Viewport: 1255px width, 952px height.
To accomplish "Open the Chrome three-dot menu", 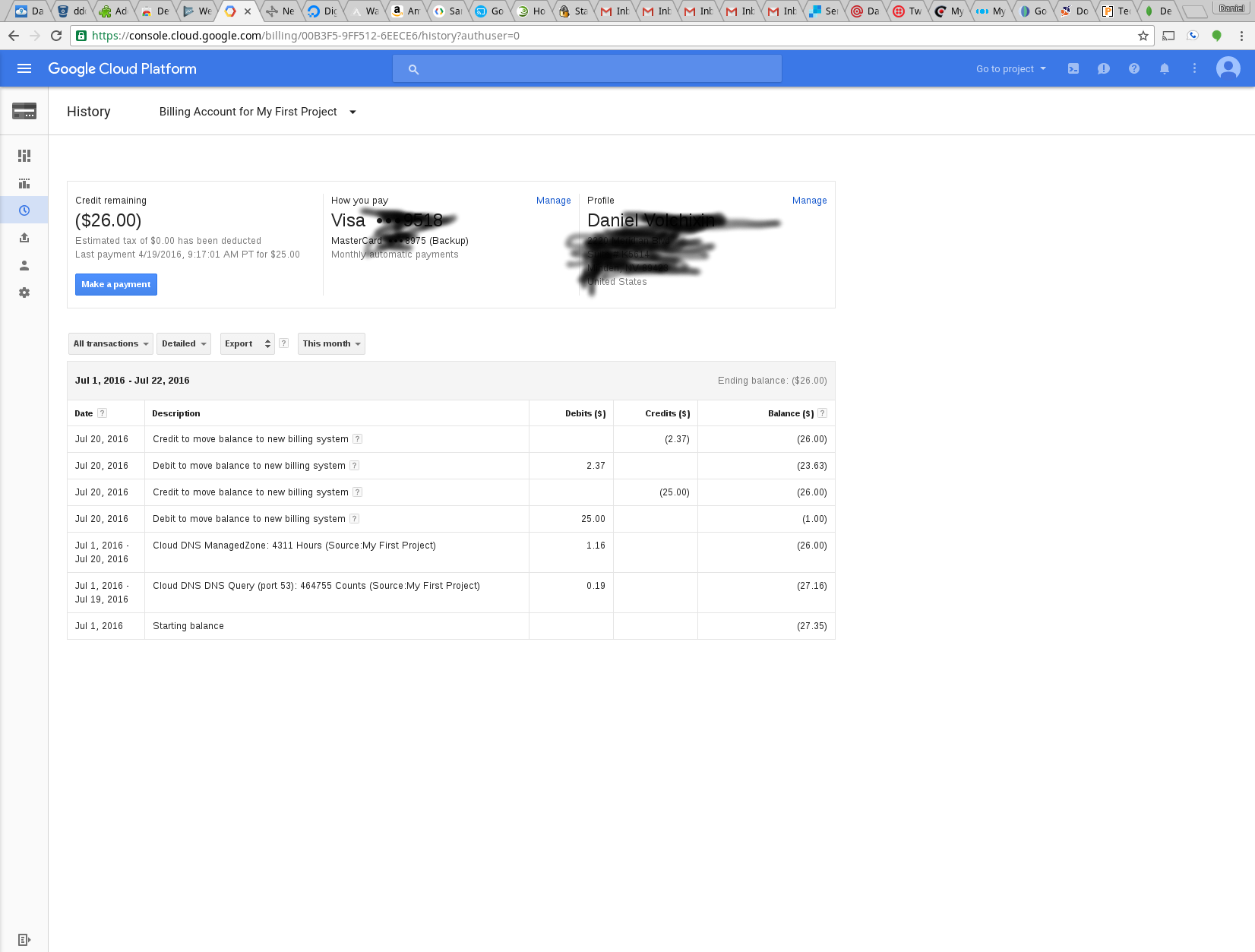I will point(1241,36).
